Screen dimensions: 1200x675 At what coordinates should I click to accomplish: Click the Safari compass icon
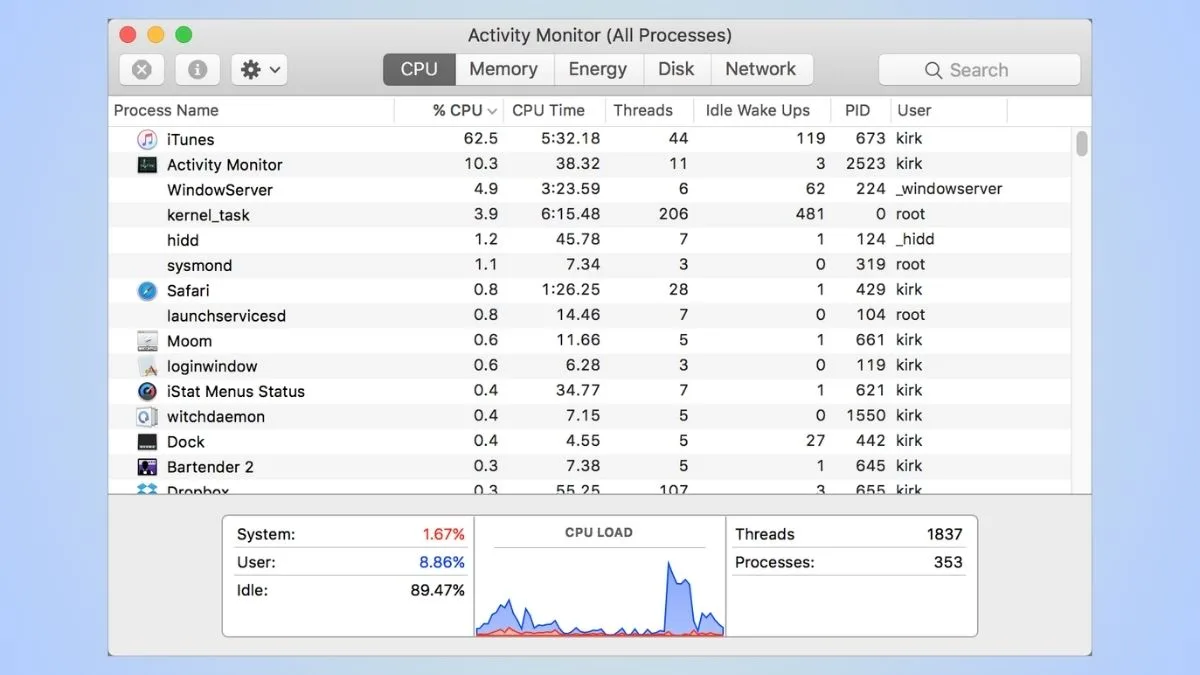tap(147, 290)
